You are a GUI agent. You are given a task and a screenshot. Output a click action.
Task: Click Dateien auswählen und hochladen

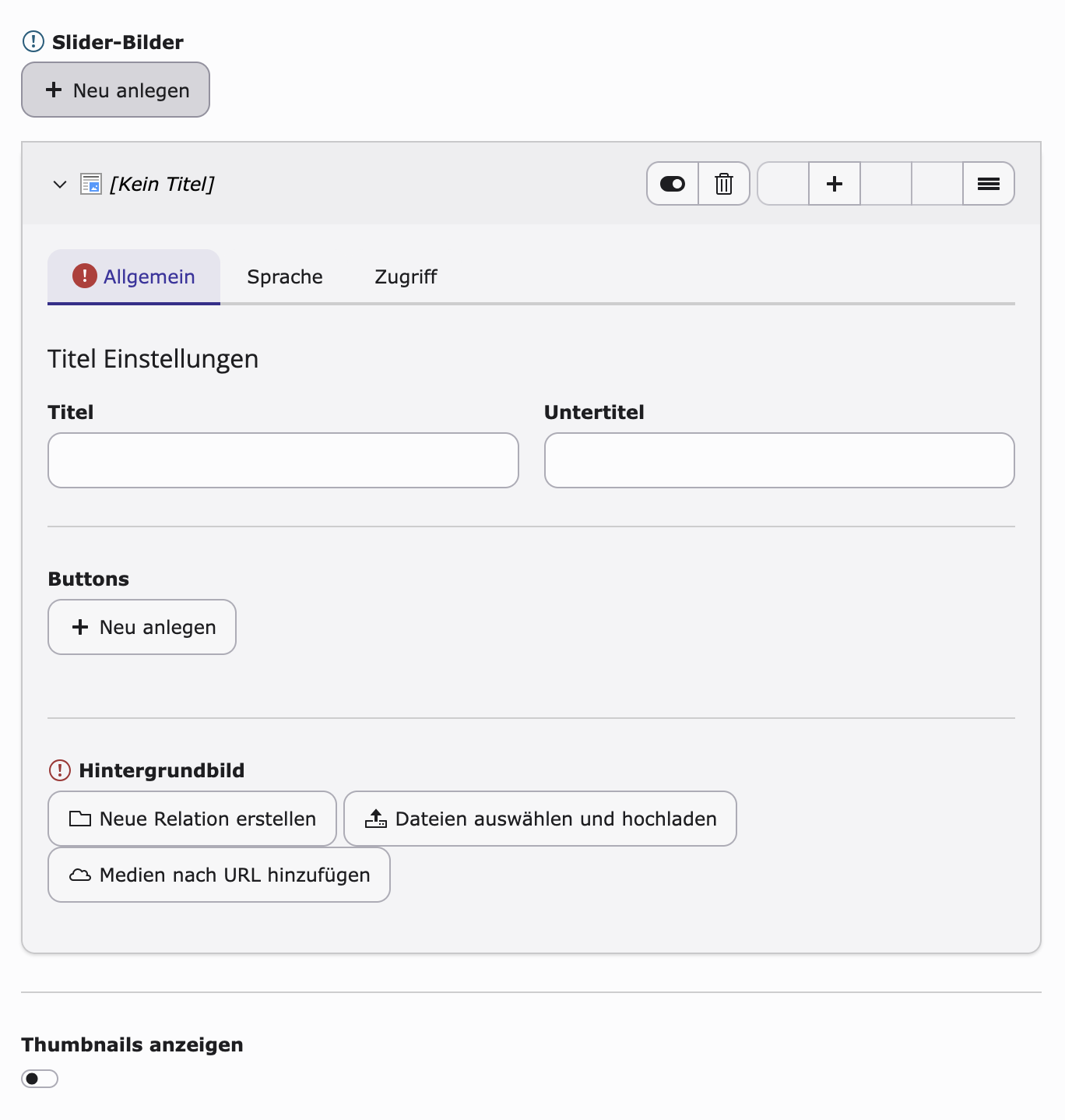(540, 819)
